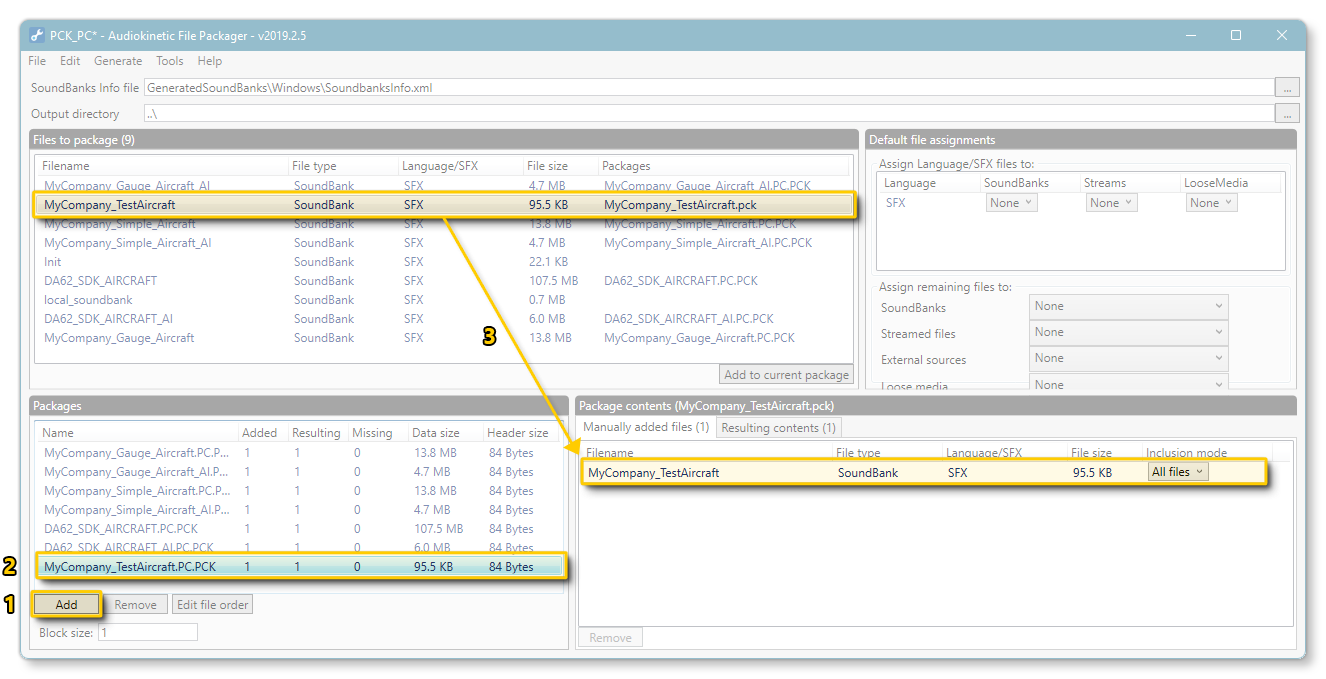Click Add to current package button

pyautogui.click(x=786, y=375)
